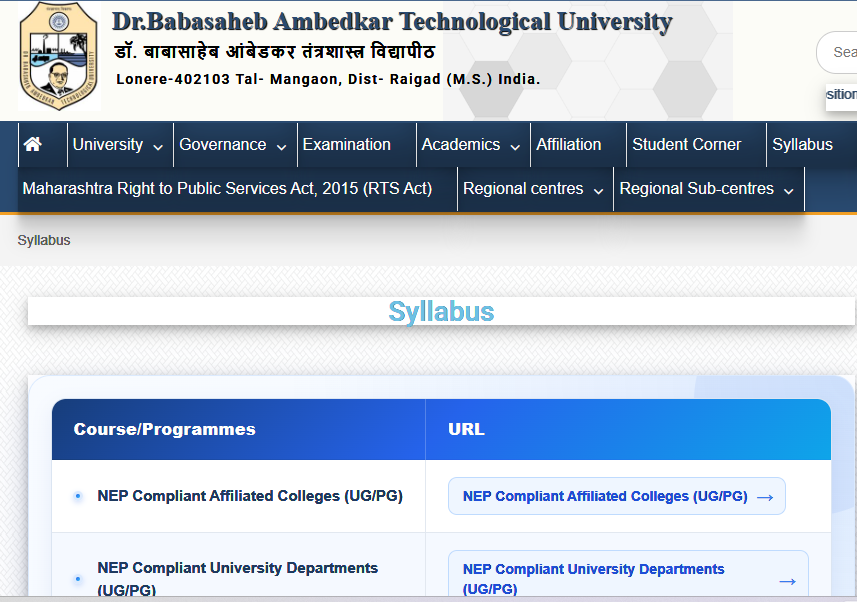Click the large Syllabus page heading
The width and height of the screenshot is (857, 602).
(441, 312)
